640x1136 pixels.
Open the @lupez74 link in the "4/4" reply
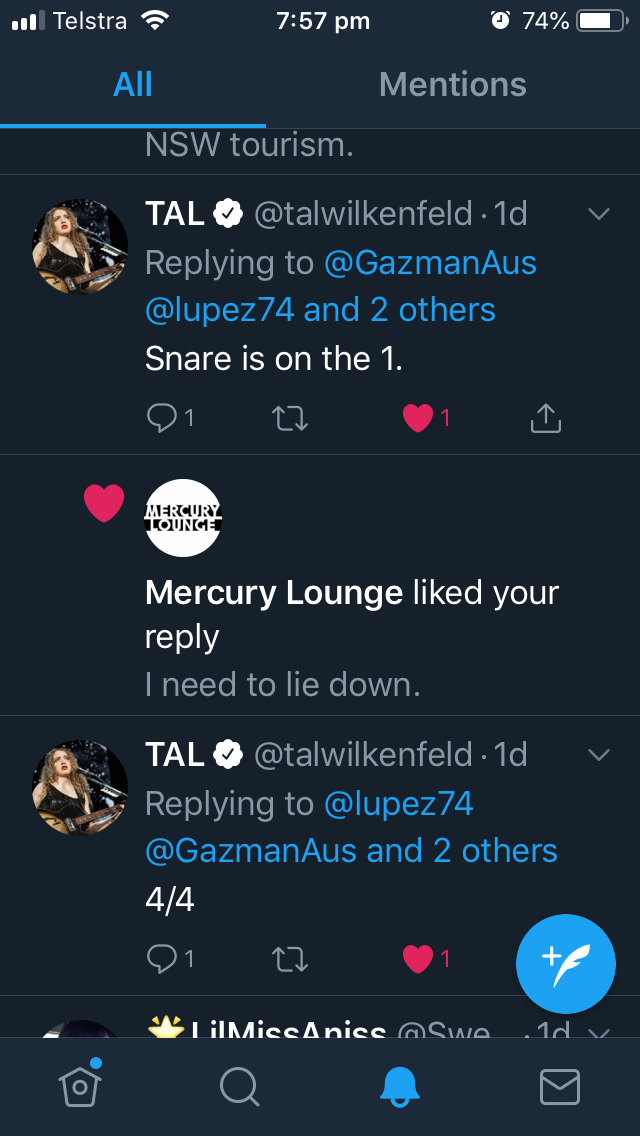398,803
